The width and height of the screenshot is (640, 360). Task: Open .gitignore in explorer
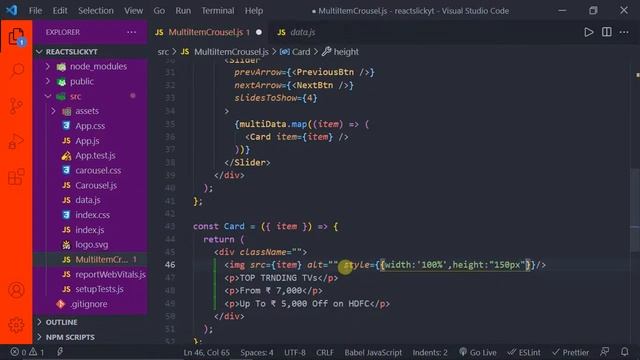pyautogui.click(x=89, y=304)
